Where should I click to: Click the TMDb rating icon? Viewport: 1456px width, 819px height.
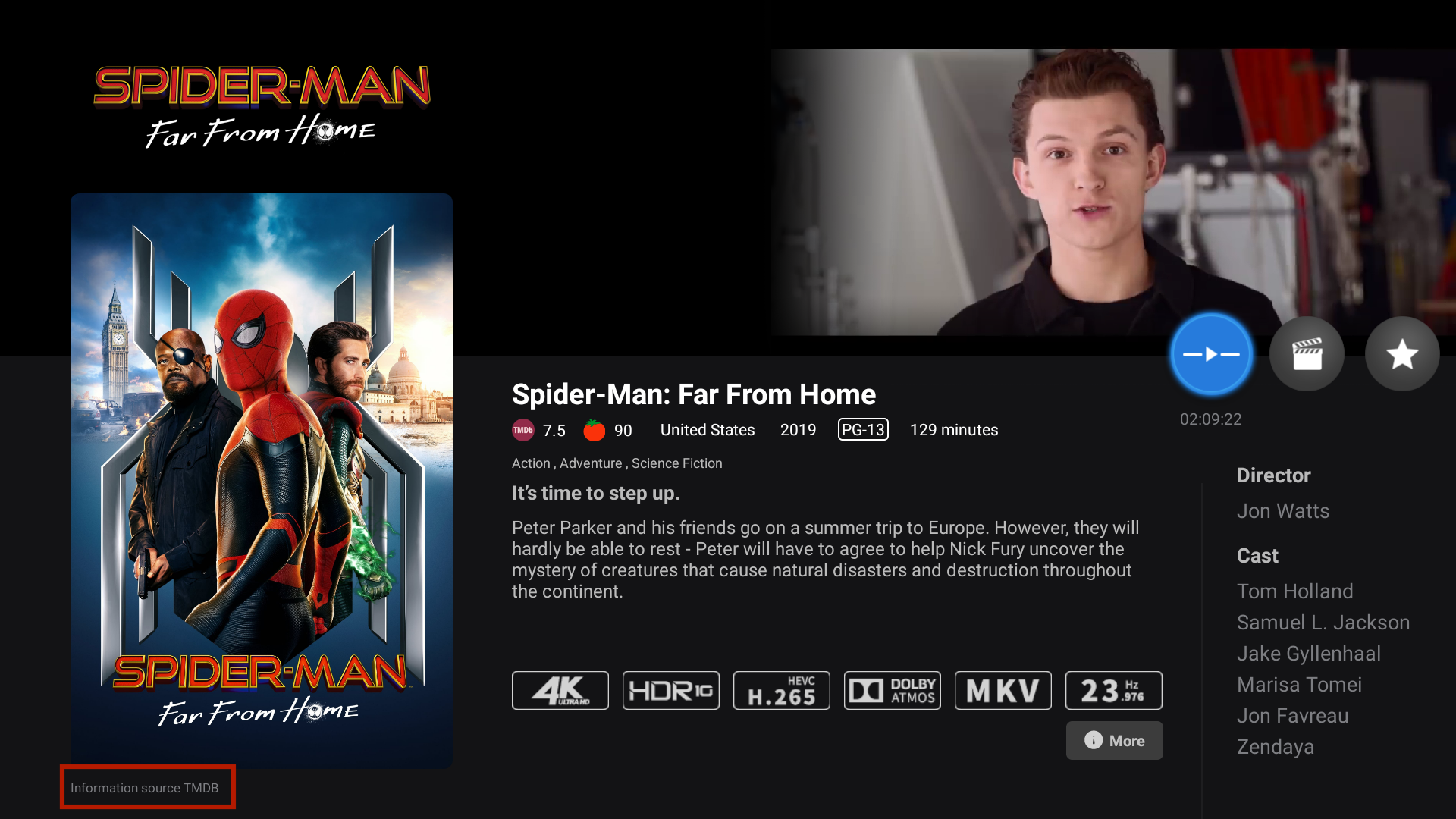pyautogui.click(x=523, y=430)
